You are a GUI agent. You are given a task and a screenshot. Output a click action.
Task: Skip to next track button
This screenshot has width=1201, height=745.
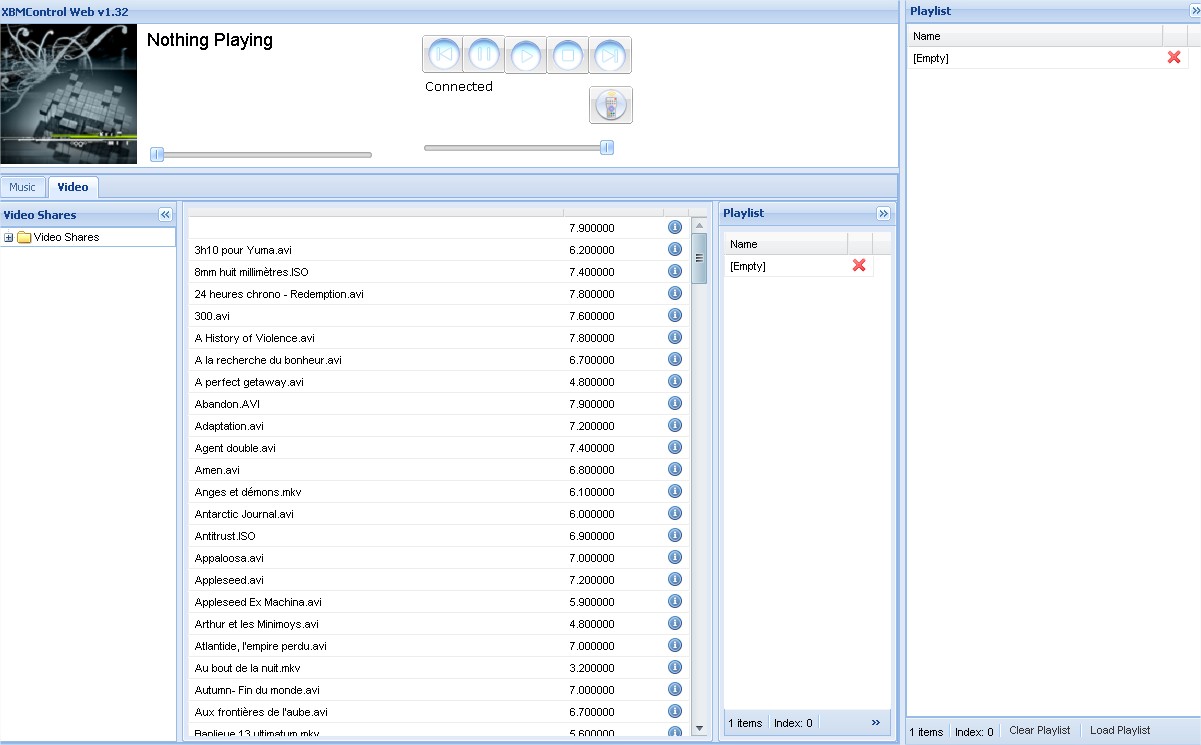coord(609,56)
